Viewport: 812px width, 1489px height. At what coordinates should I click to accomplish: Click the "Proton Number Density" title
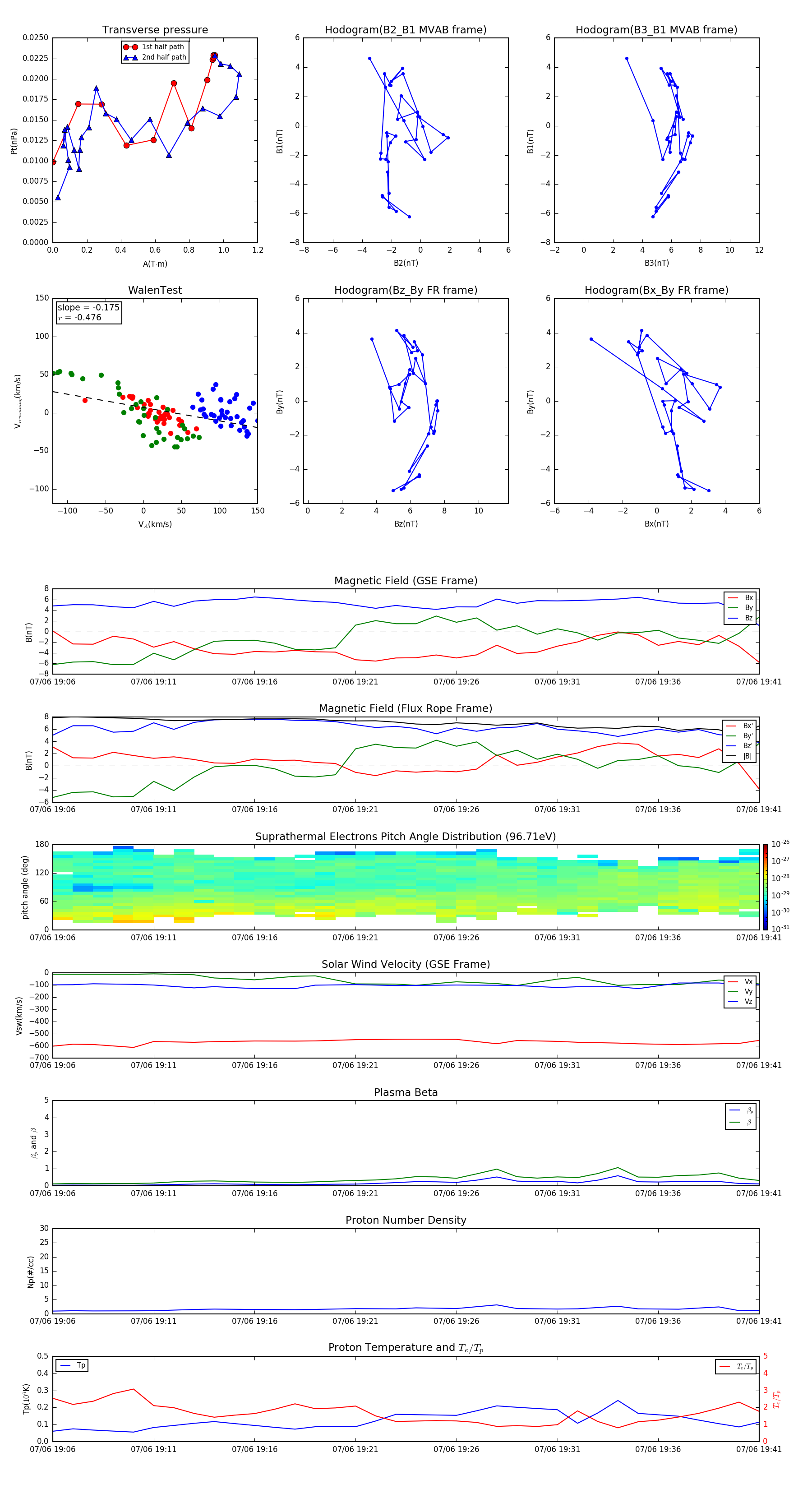[406, 1220]
